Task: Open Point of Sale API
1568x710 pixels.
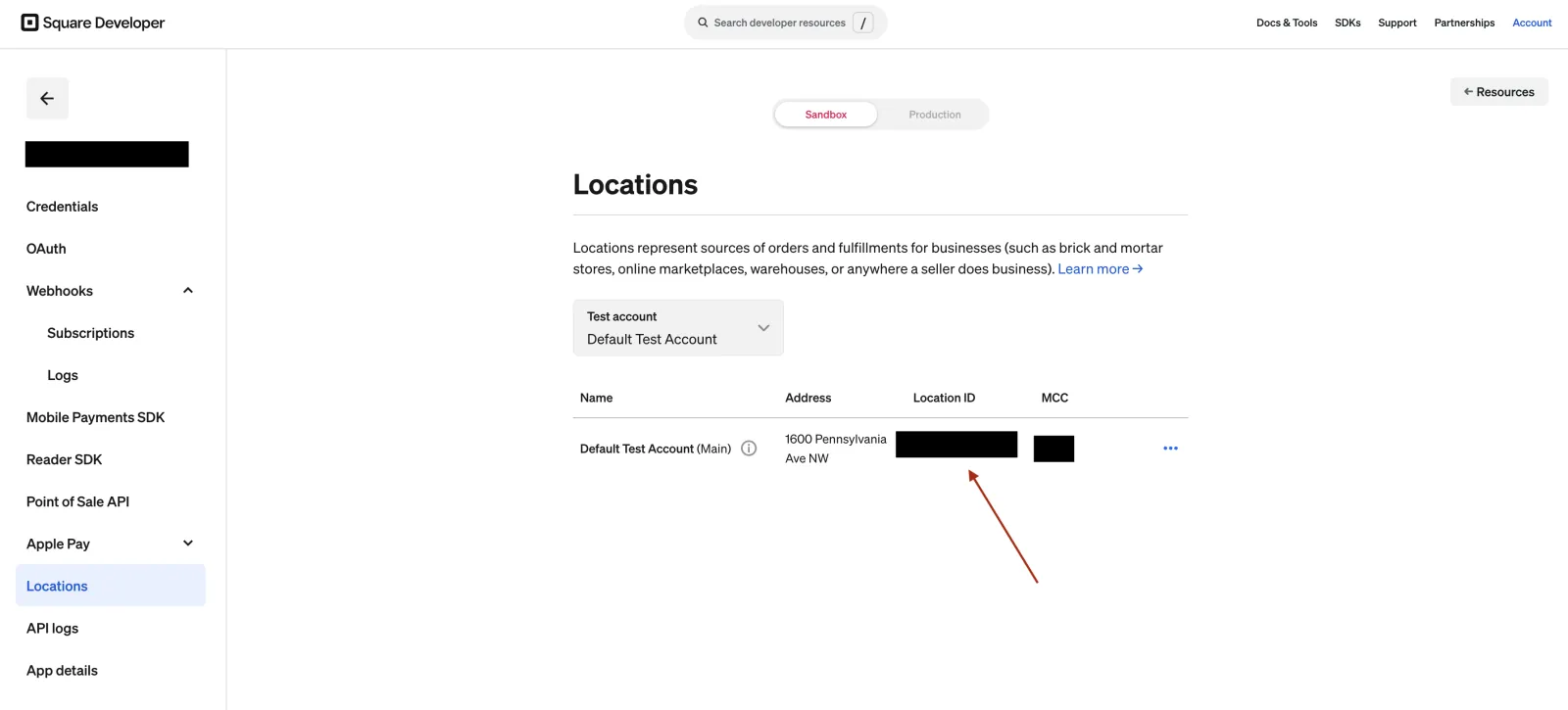Action: coord(77,501)
